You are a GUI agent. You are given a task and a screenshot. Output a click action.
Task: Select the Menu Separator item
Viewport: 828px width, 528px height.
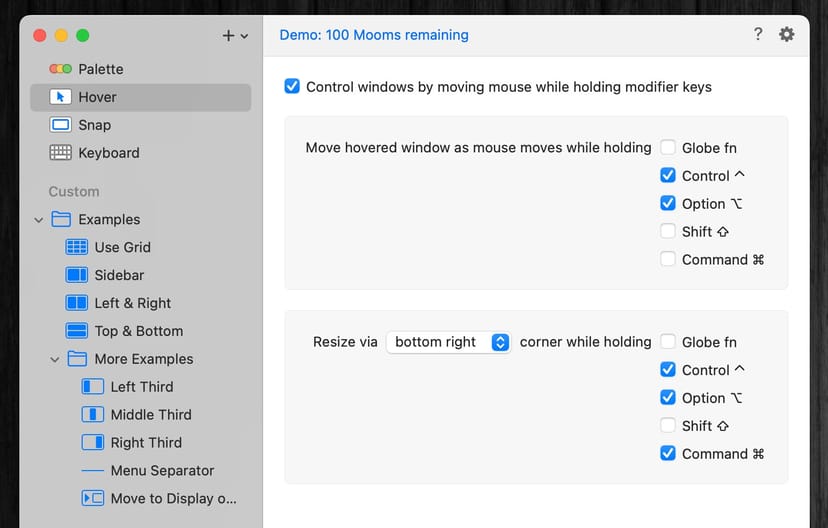[x=162, y=471]
